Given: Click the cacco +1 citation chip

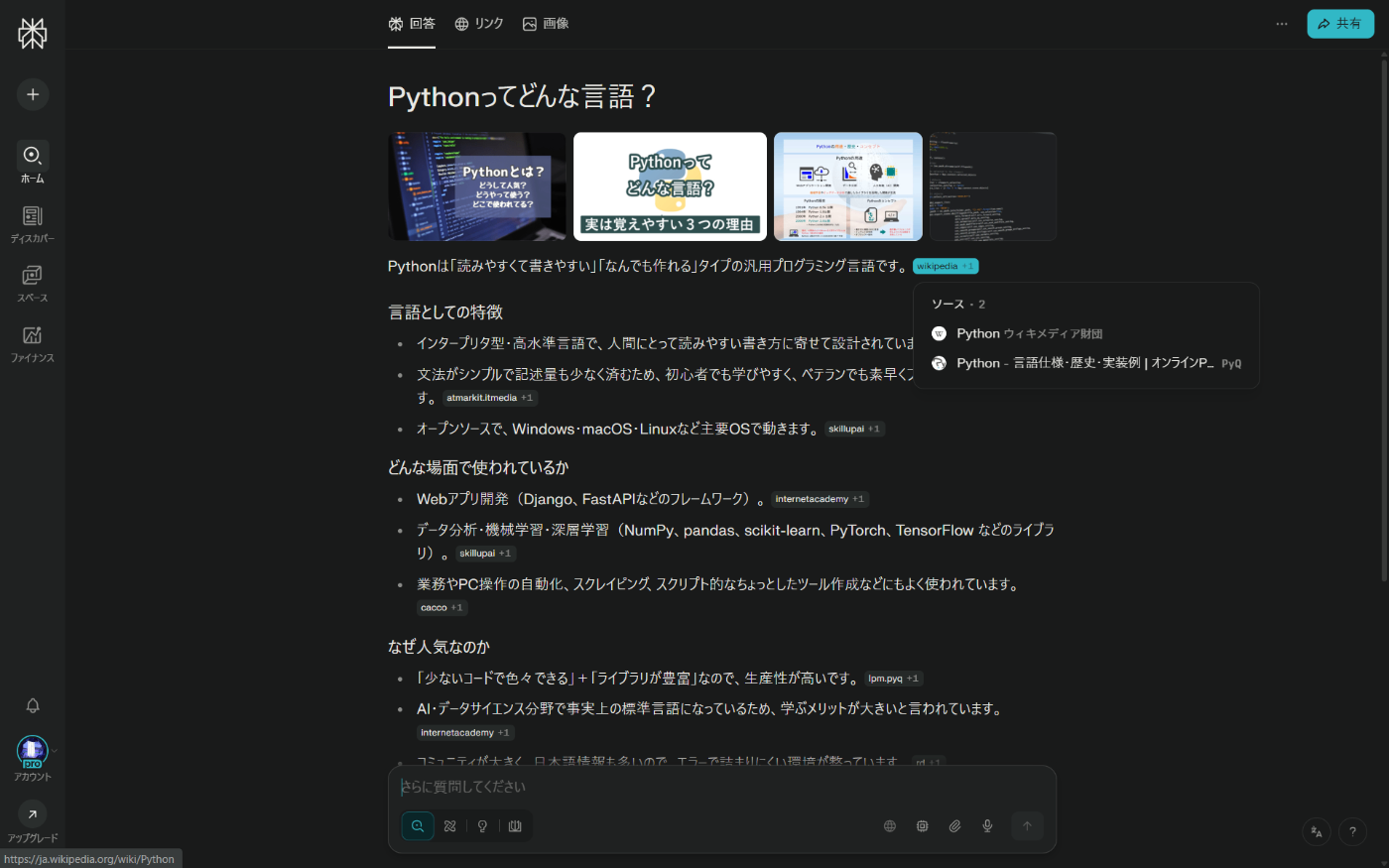Looking at the screenshot, I should [x=442, y=607].
